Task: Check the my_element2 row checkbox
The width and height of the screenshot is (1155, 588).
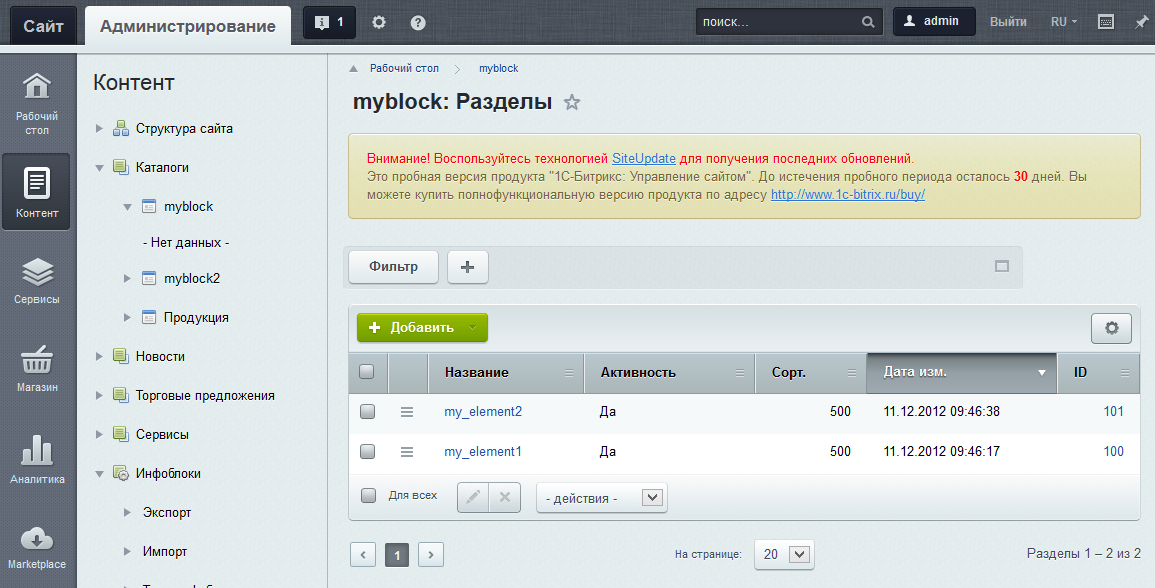Action: (x=368, y=412)
